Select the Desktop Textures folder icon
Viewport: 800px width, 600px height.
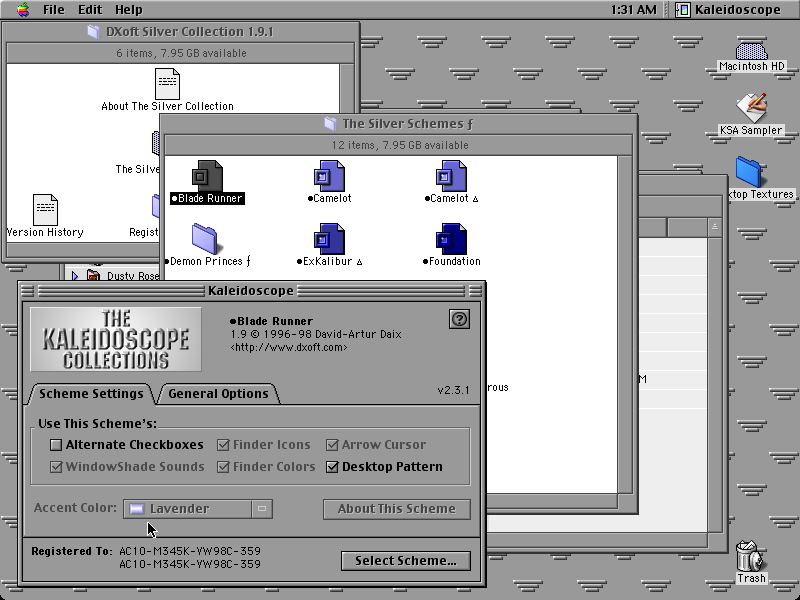pyautogui.click(x=748, y=172)
